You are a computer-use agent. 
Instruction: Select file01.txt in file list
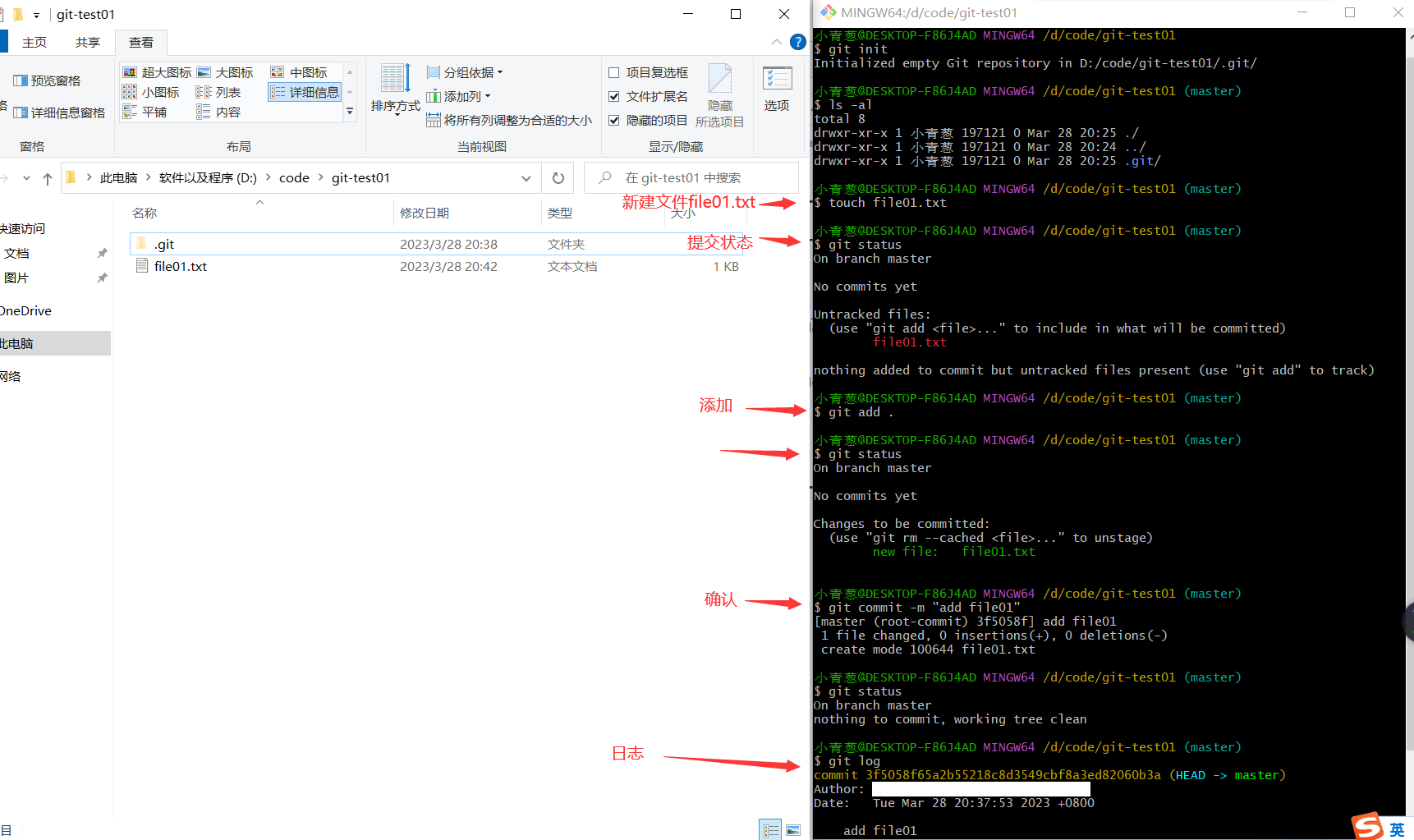pyautogui.click(x=437, y=266)
